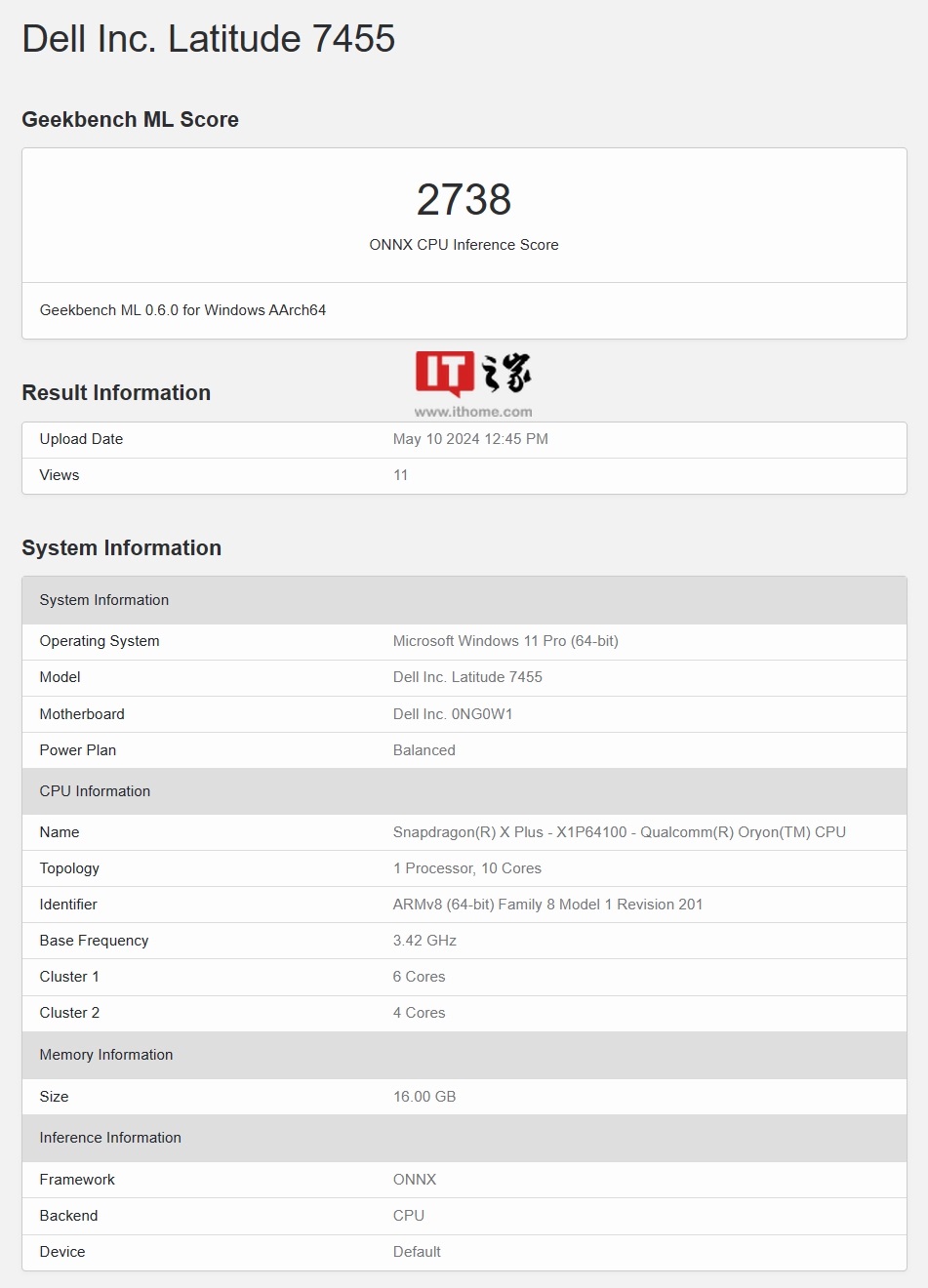Click the Views label
The image size is (928, 1288).
coord(60,475)
